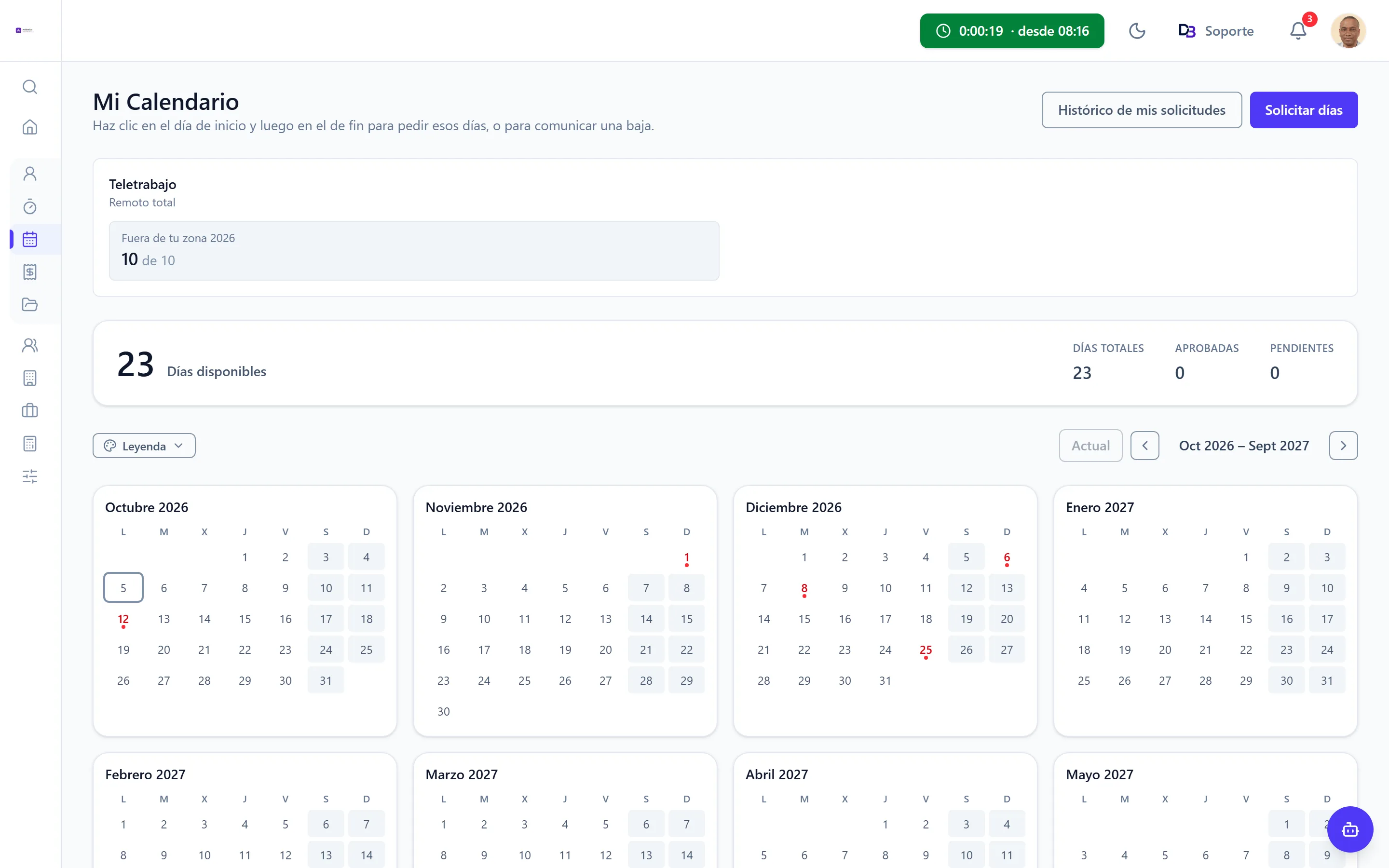This screenshot has width=1389, height=868.
Task: Select holiday October 12, 2026
Action: tap(123, 619)
